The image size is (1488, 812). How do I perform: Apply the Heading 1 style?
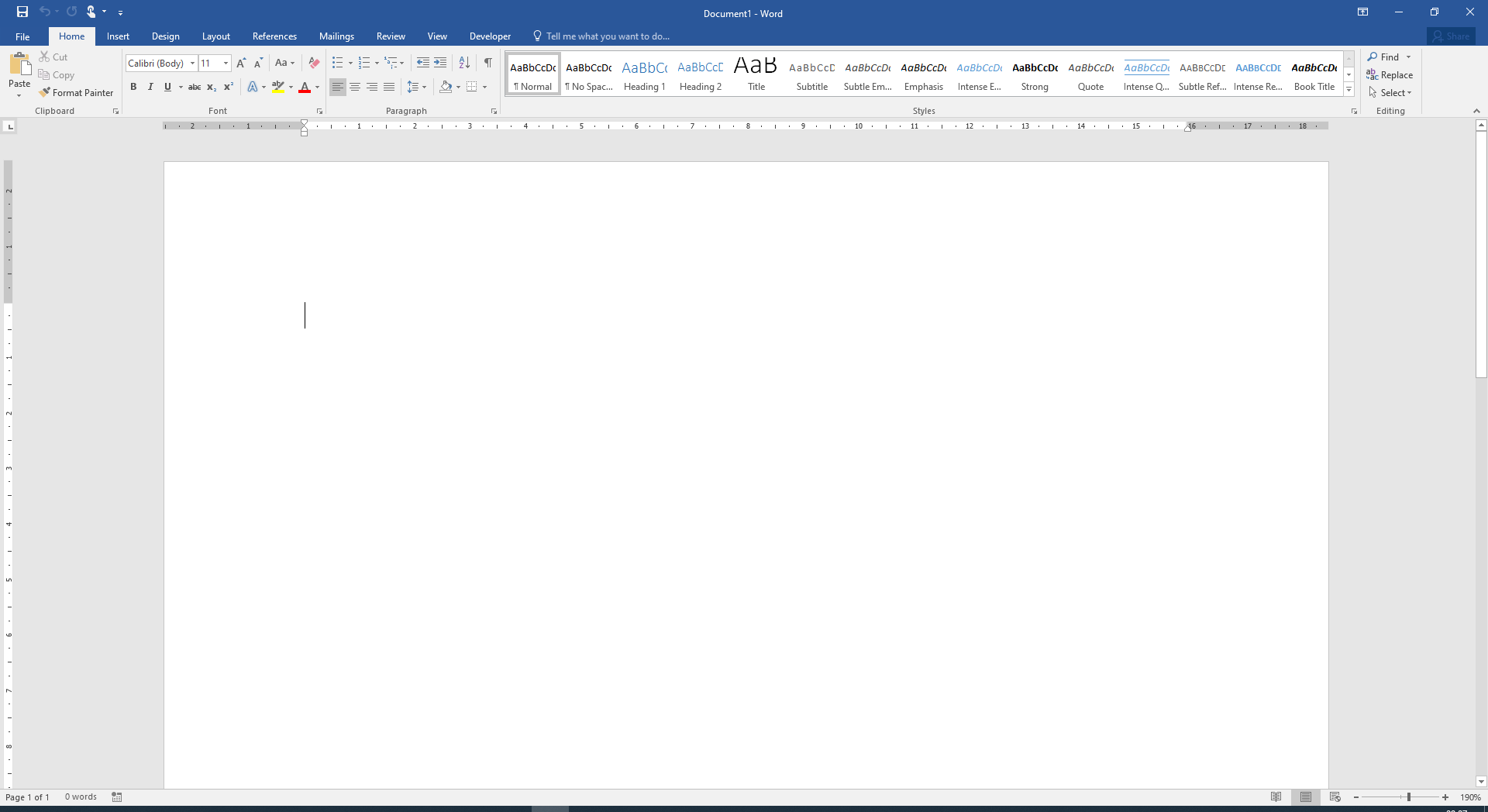click(645, 75)
